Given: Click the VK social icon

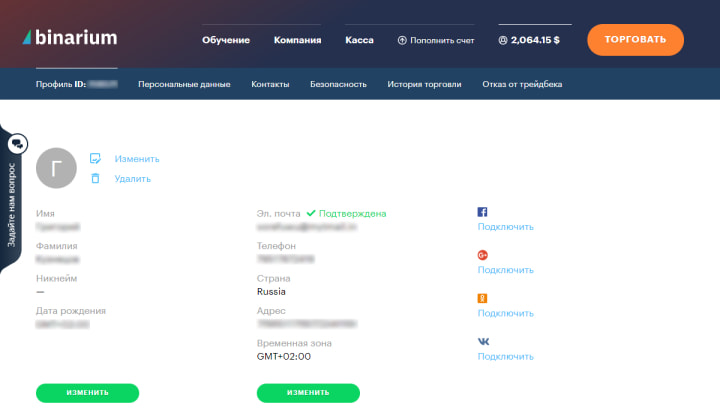Looking at the screenshot, I should (482, 341).
